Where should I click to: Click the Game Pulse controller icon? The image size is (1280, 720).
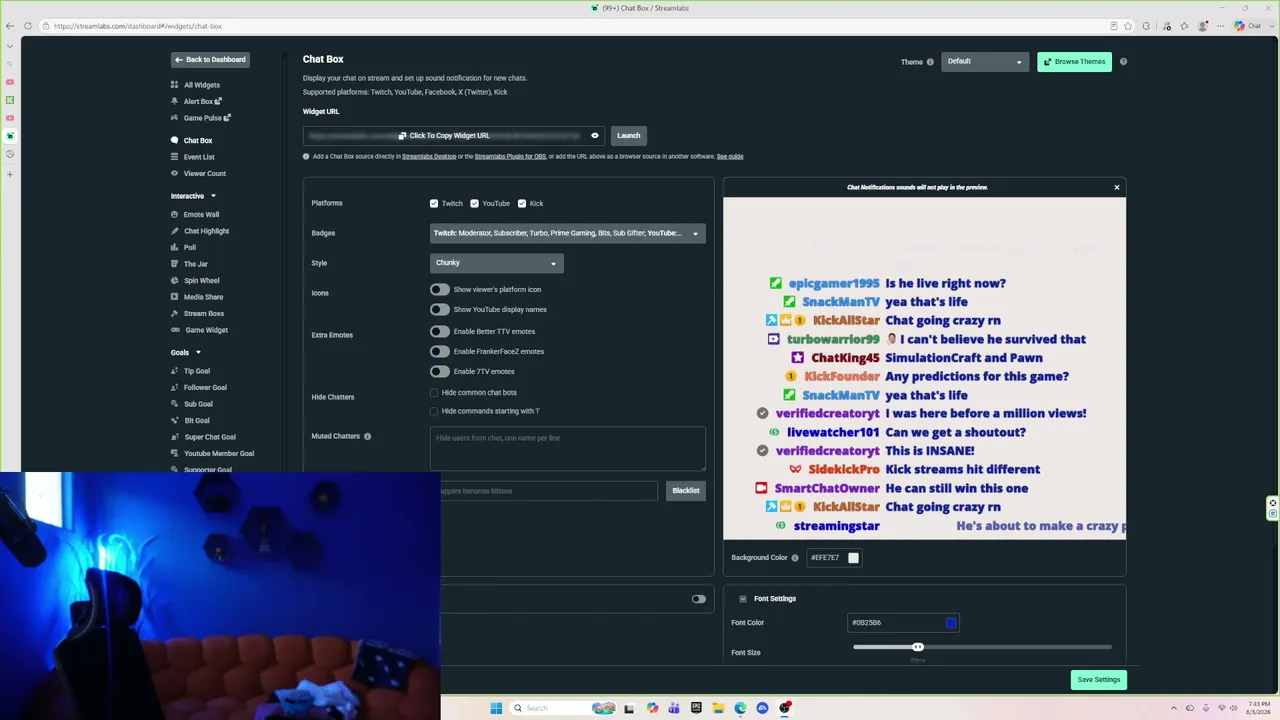[x=174, y=118]
